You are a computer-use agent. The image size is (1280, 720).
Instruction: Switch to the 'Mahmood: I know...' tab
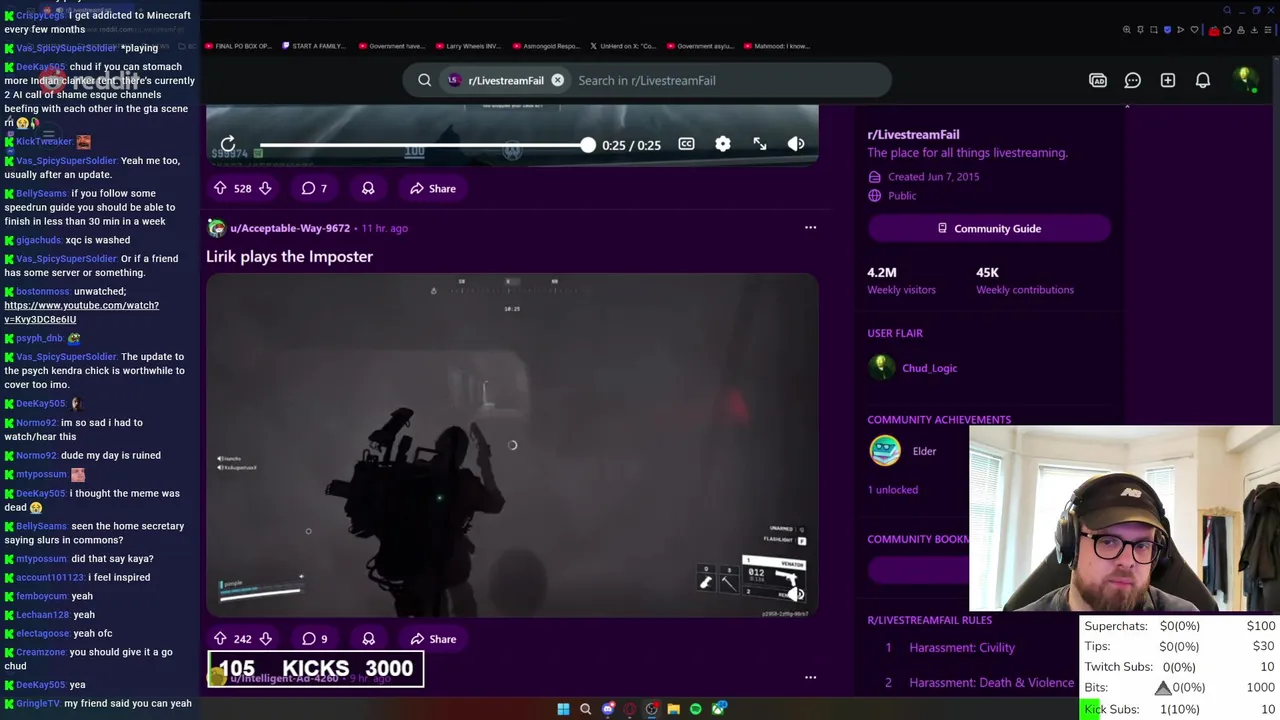click(777, 46)
